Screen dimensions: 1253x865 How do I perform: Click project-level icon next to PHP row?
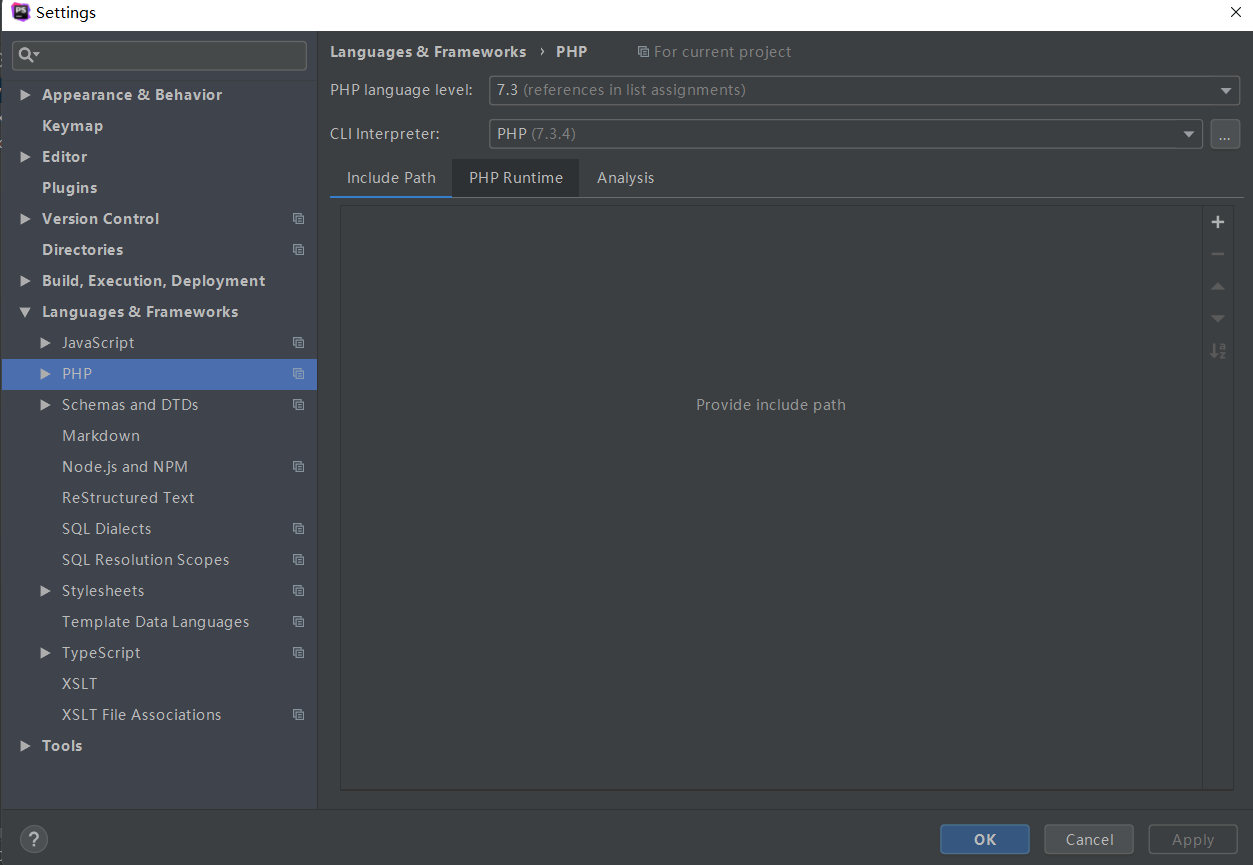click(298, 374)
